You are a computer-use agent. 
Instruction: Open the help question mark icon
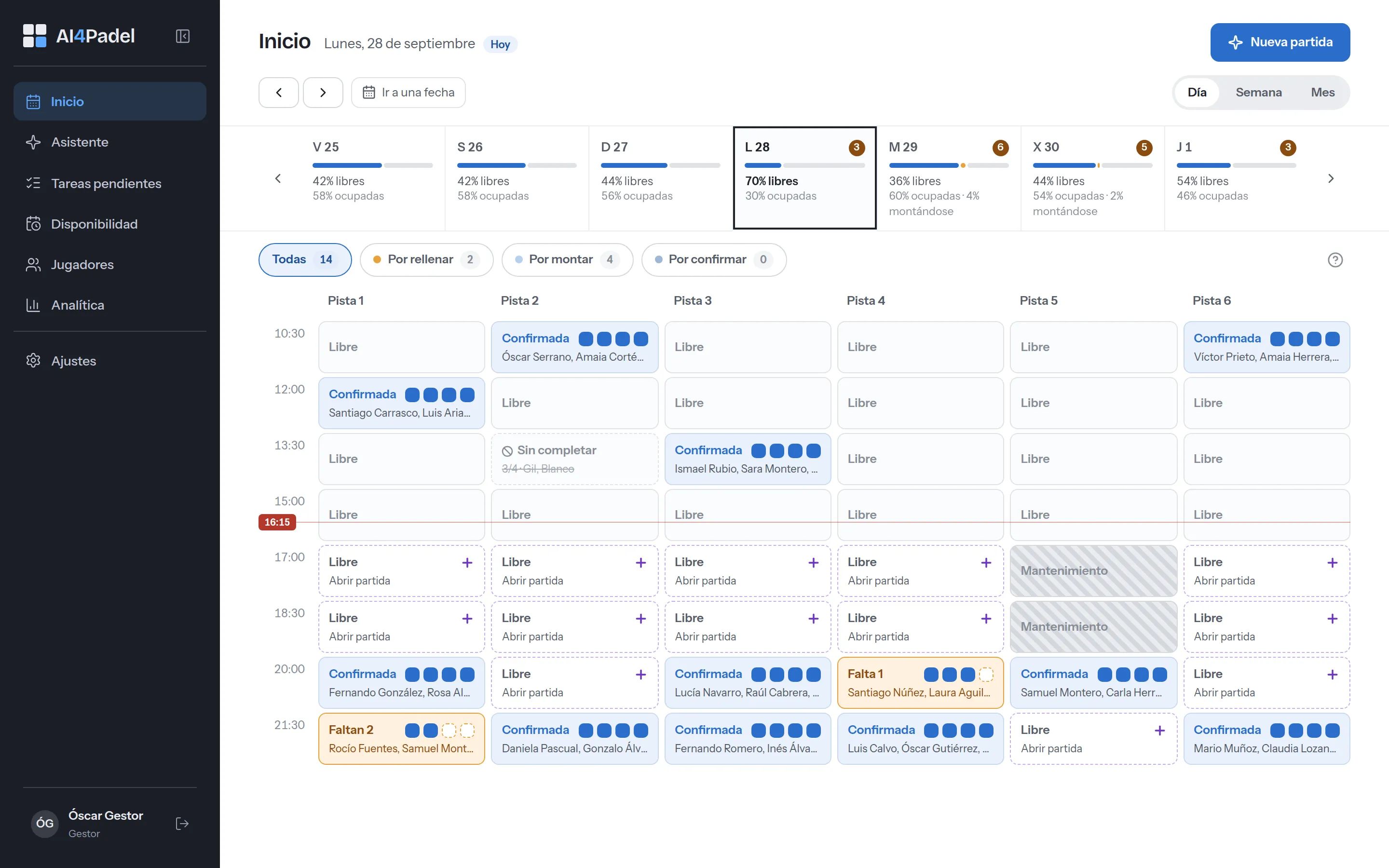click(1335, 260)
